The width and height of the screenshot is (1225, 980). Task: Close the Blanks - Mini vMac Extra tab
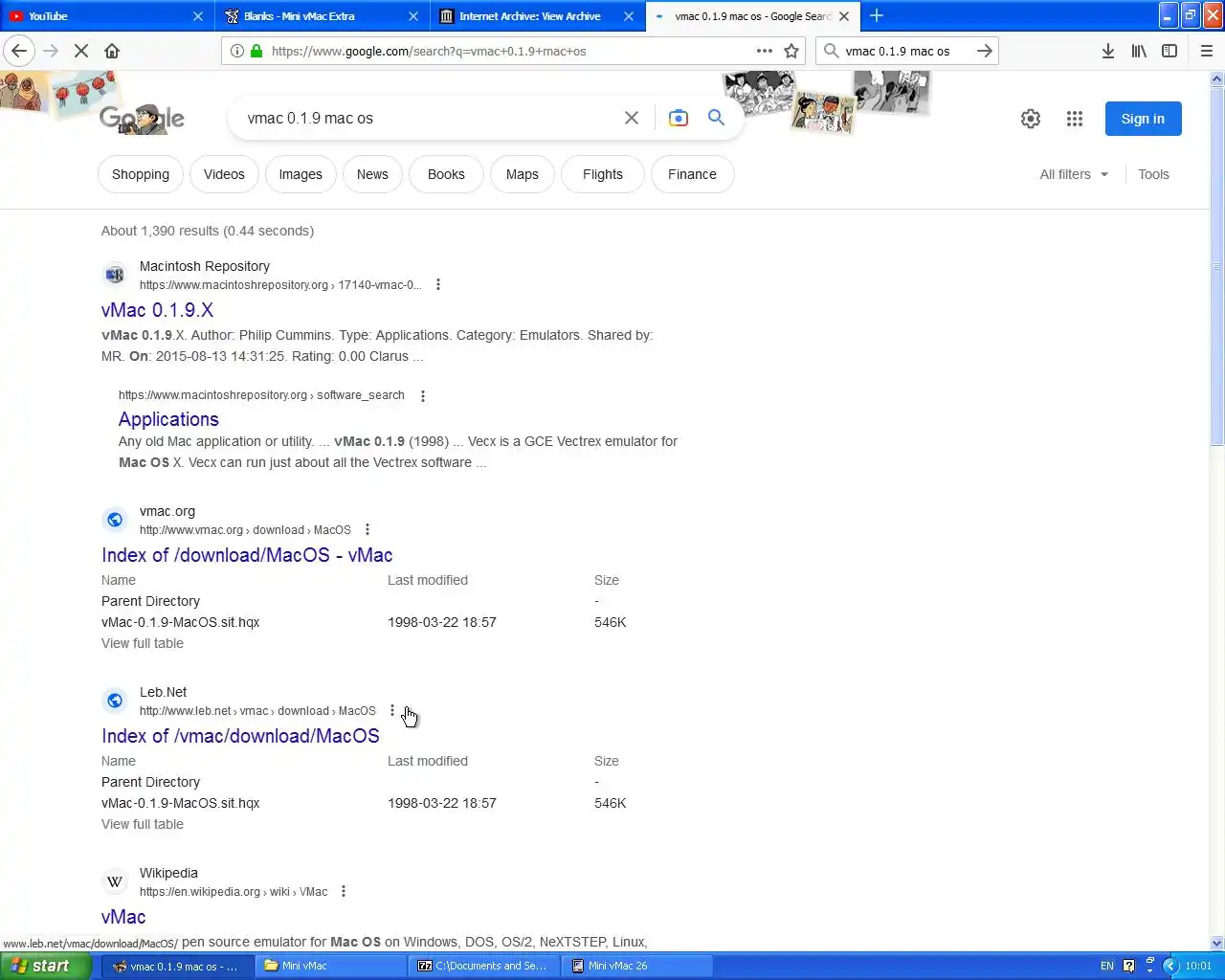413,16
